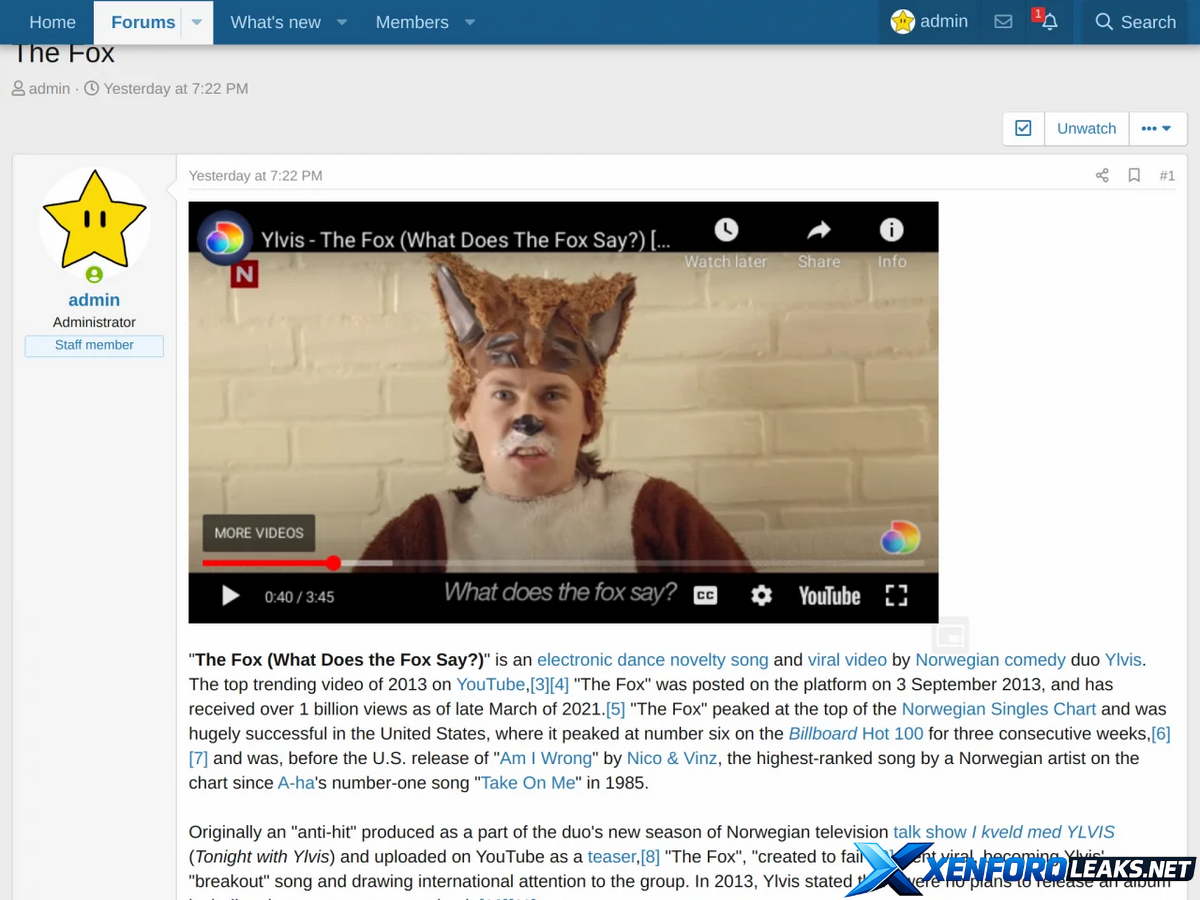The width and height of the screenshot is (1200, 900).
Task: Open the thread more options menu
Action: pyautogui.click(x=1157, y=128)
